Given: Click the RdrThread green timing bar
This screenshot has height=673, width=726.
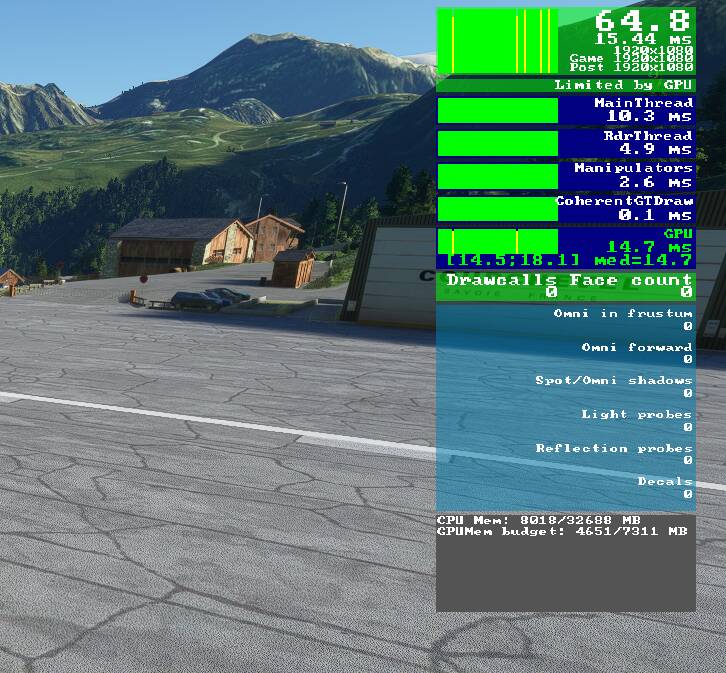Looking at the screenshot, I should coord(498,143).
